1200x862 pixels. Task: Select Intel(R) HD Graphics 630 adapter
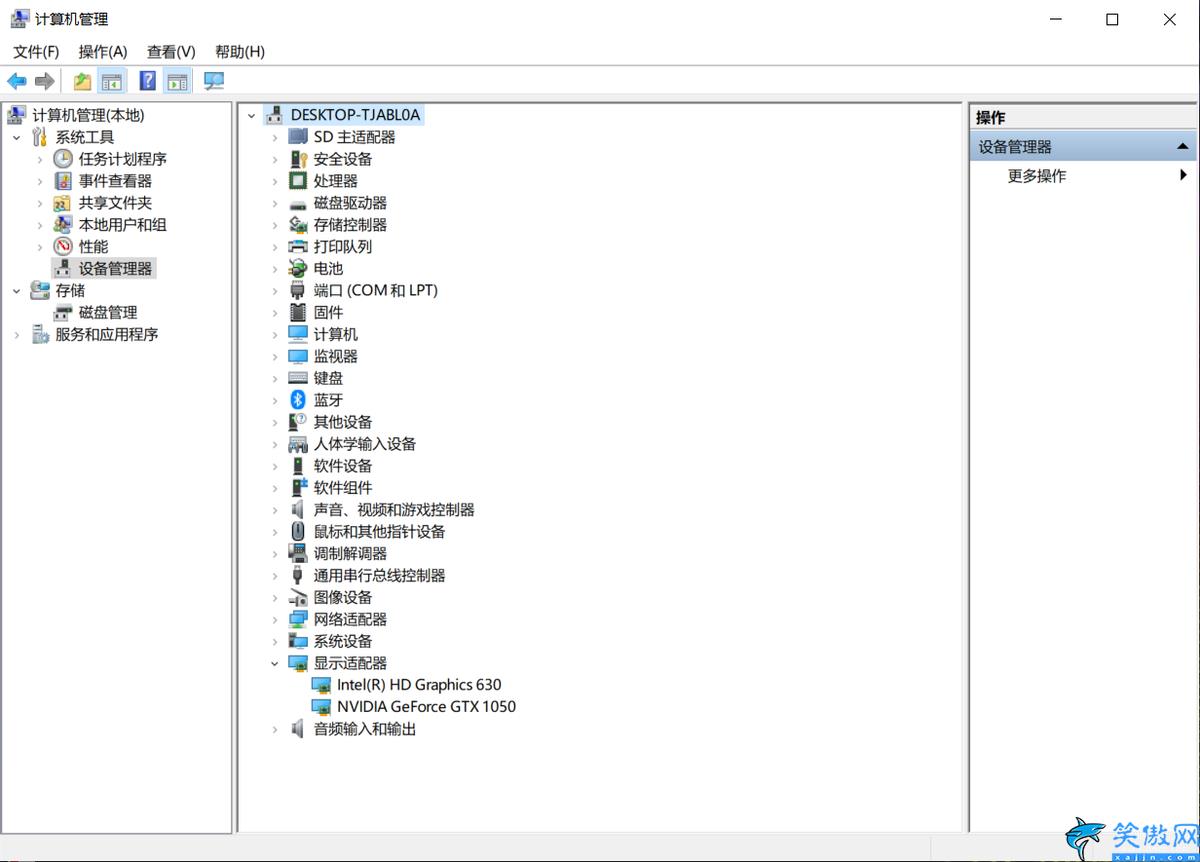[x=419, y=685]
